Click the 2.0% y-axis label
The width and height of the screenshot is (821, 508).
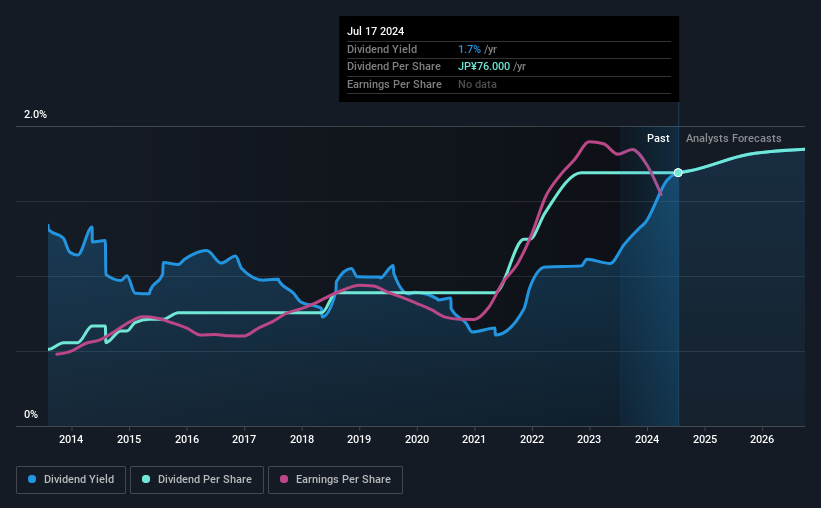point(35,114)
